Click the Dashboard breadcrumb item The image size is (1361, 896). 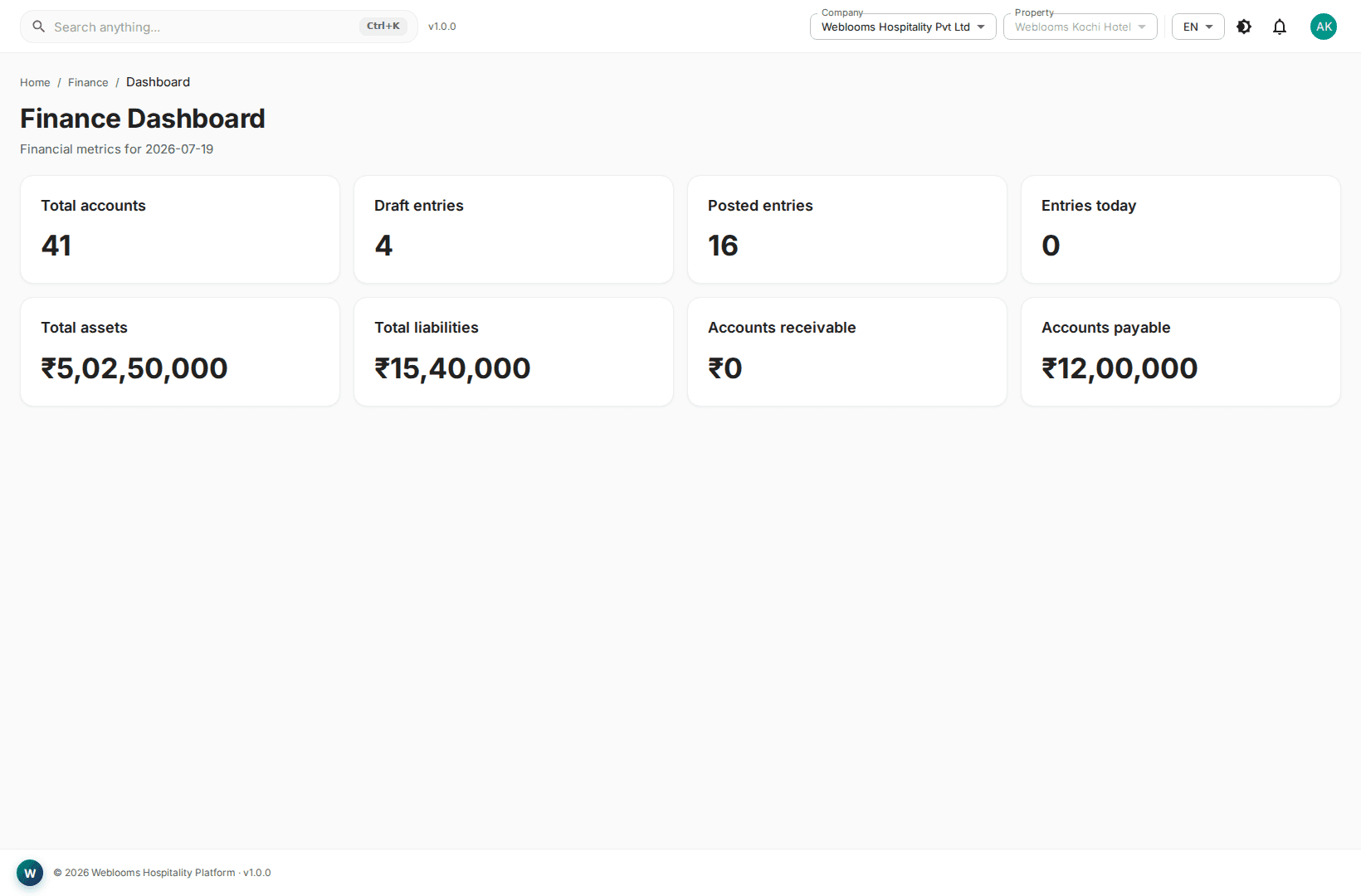(158, 82)
